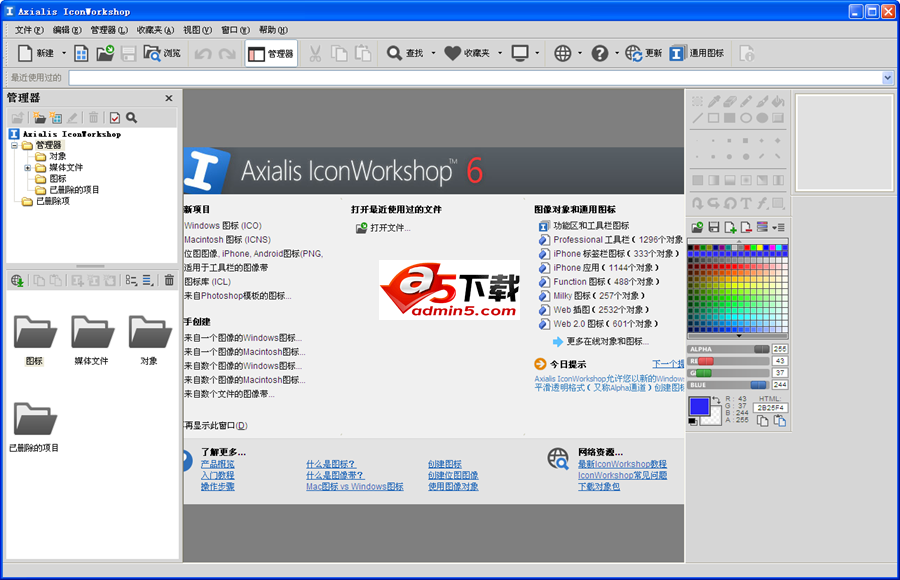This screenshot has width=900, height=580.
Task: Select the 媒体文件 folder thumbnail
Action: [x=92, y=340]
